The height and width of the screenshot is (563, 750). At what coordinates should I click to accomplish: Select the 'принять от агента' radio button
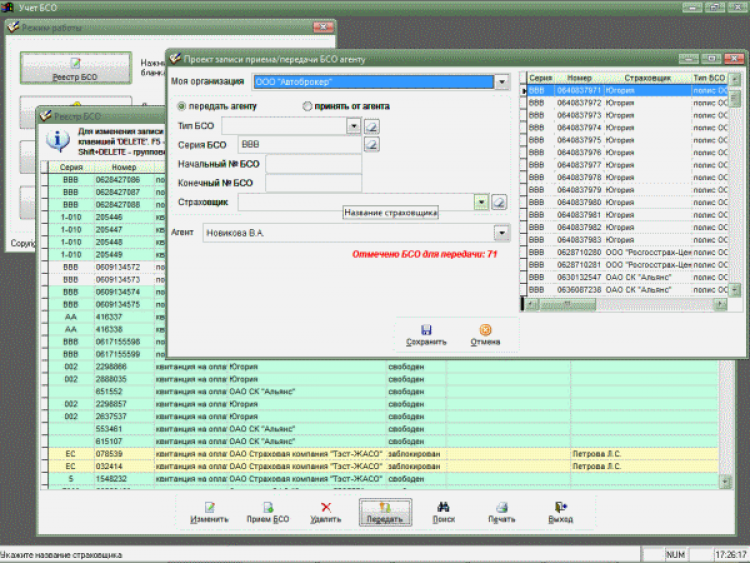[307, 106]
